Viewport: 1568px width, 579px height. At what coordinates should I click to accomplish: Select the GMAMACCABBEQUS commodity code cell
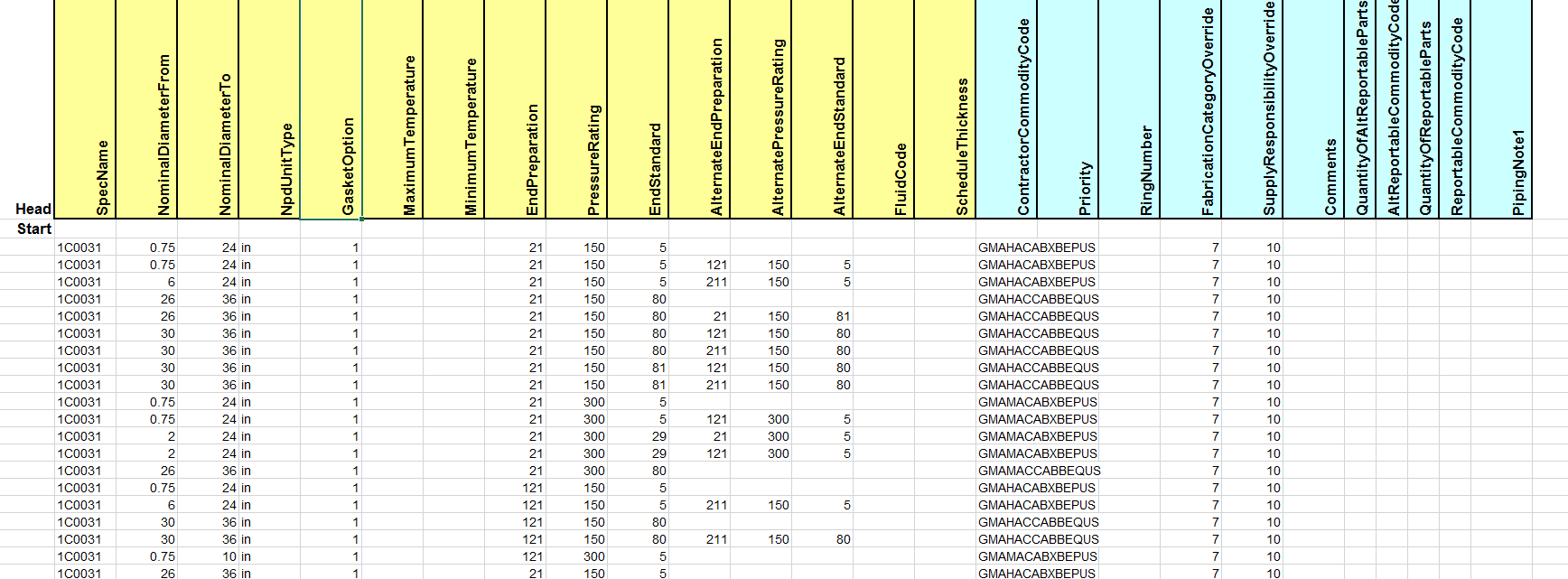coord(1040,471)
